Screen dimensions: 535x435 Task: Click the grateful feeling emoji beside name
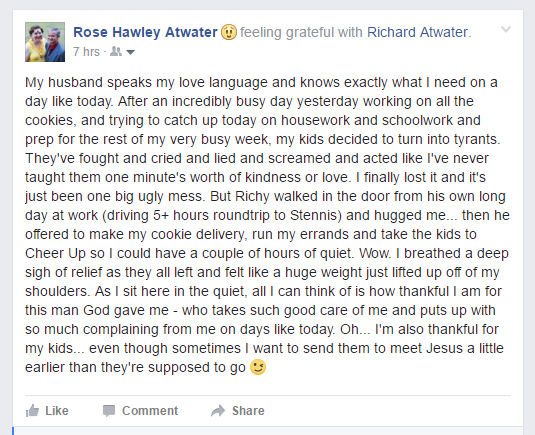click(229, 32)
